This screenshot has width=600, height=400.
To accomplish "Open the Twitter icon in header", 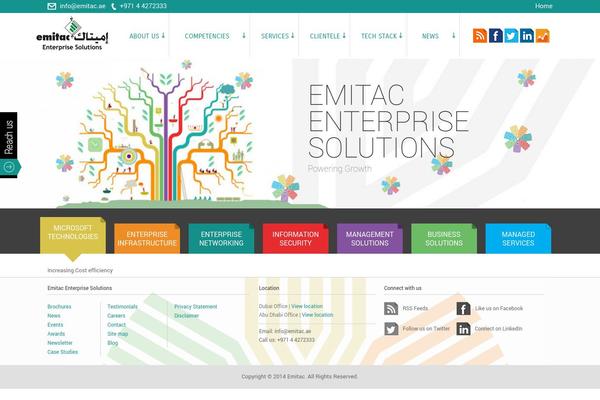I will pos(511,36).
